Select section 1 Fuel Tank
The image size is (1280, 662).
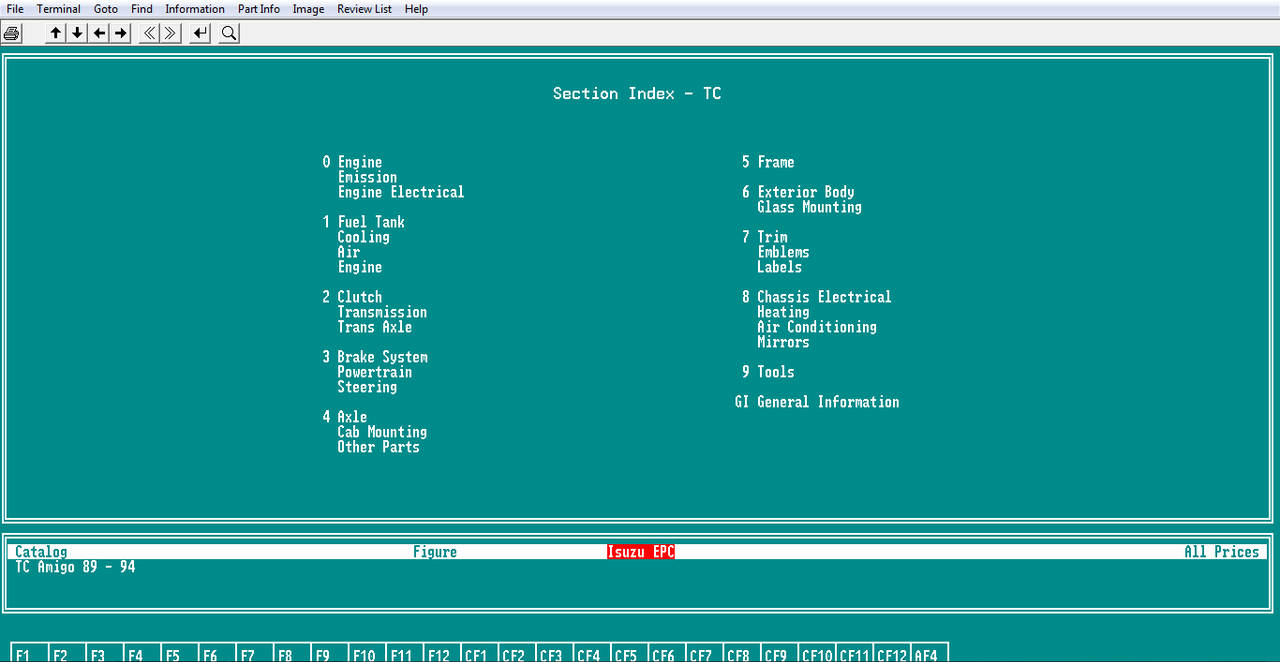tap(363, 222)
